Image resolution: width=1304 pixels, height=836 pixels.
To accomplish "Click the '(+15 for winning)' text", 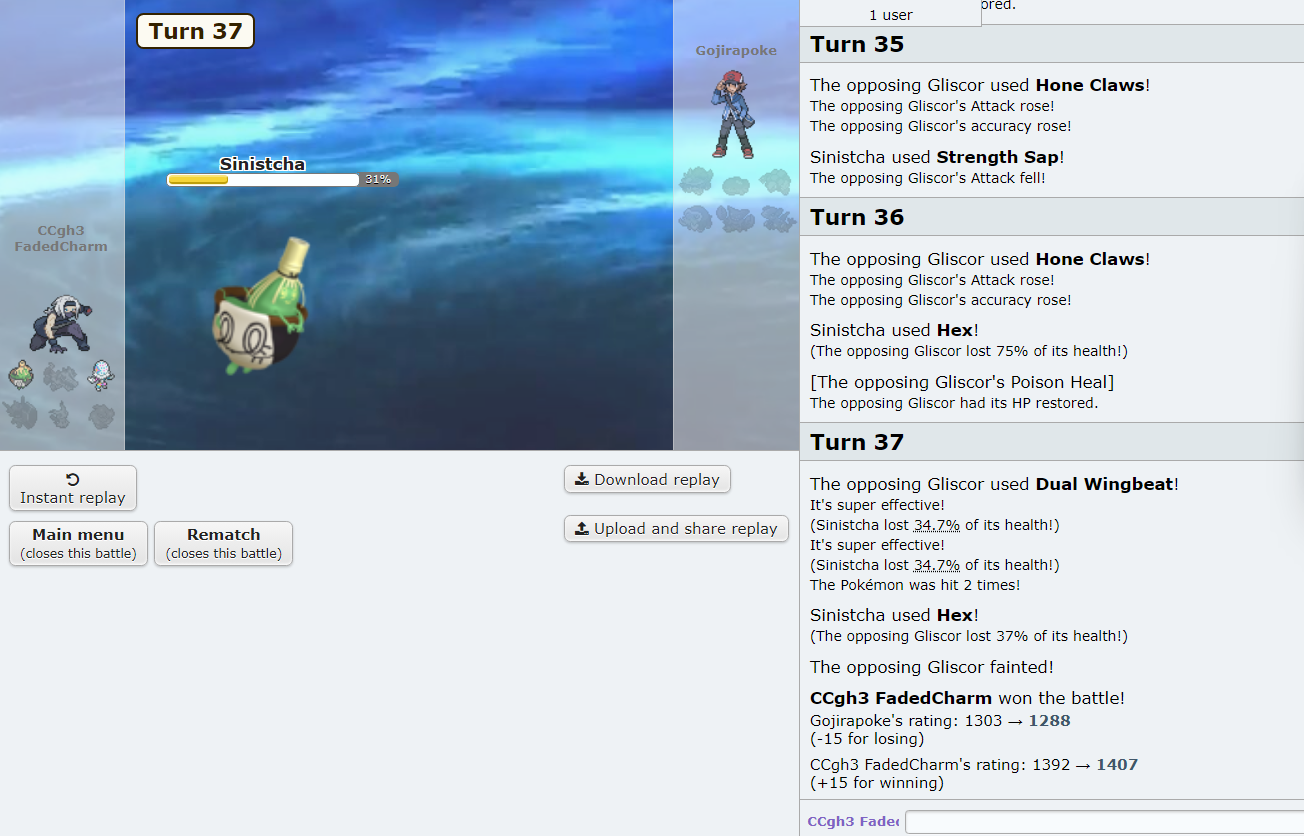I will pyautogui.click(x=876, y=783).
